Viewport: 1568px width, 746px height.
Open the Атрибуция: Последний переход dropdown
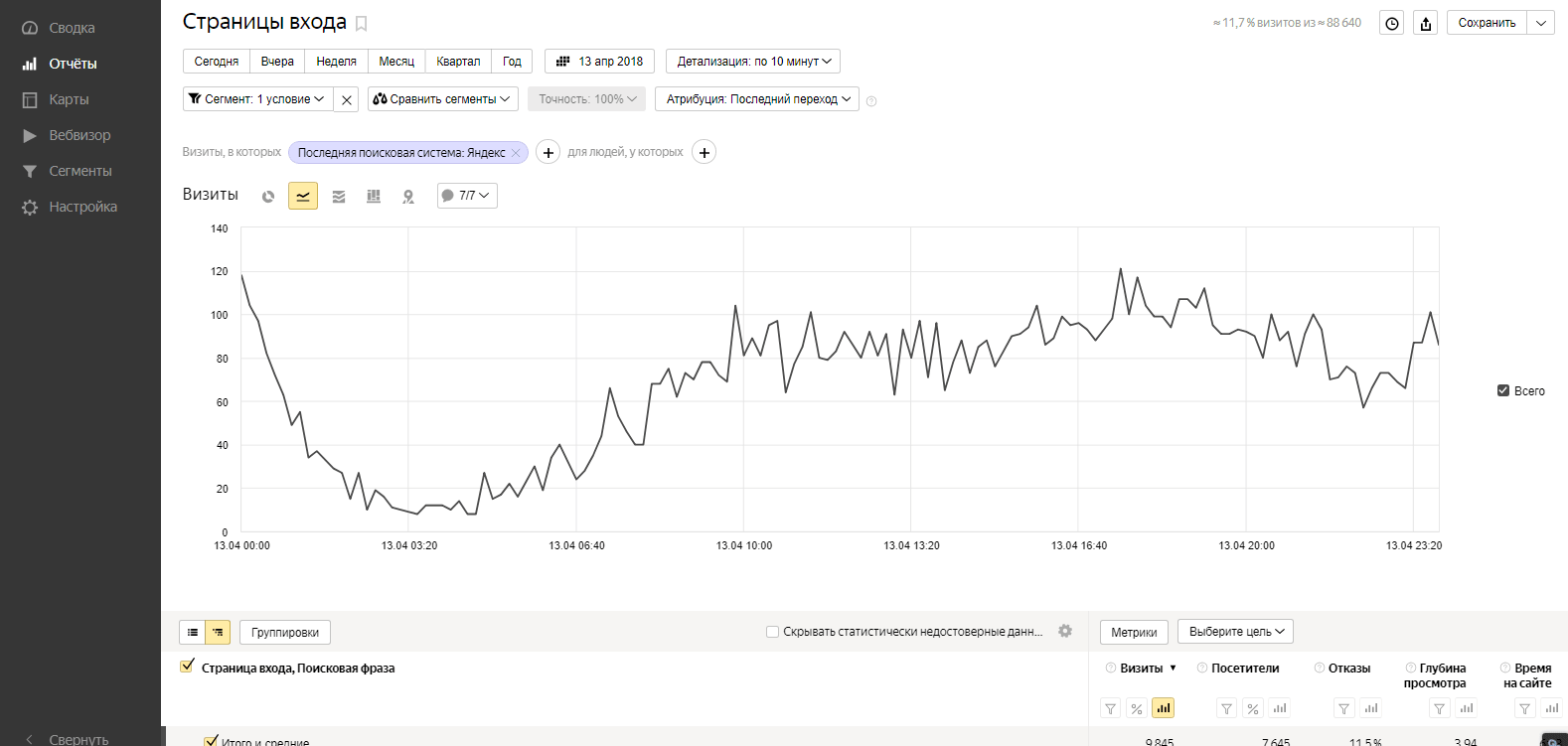[x=757, y=99]
